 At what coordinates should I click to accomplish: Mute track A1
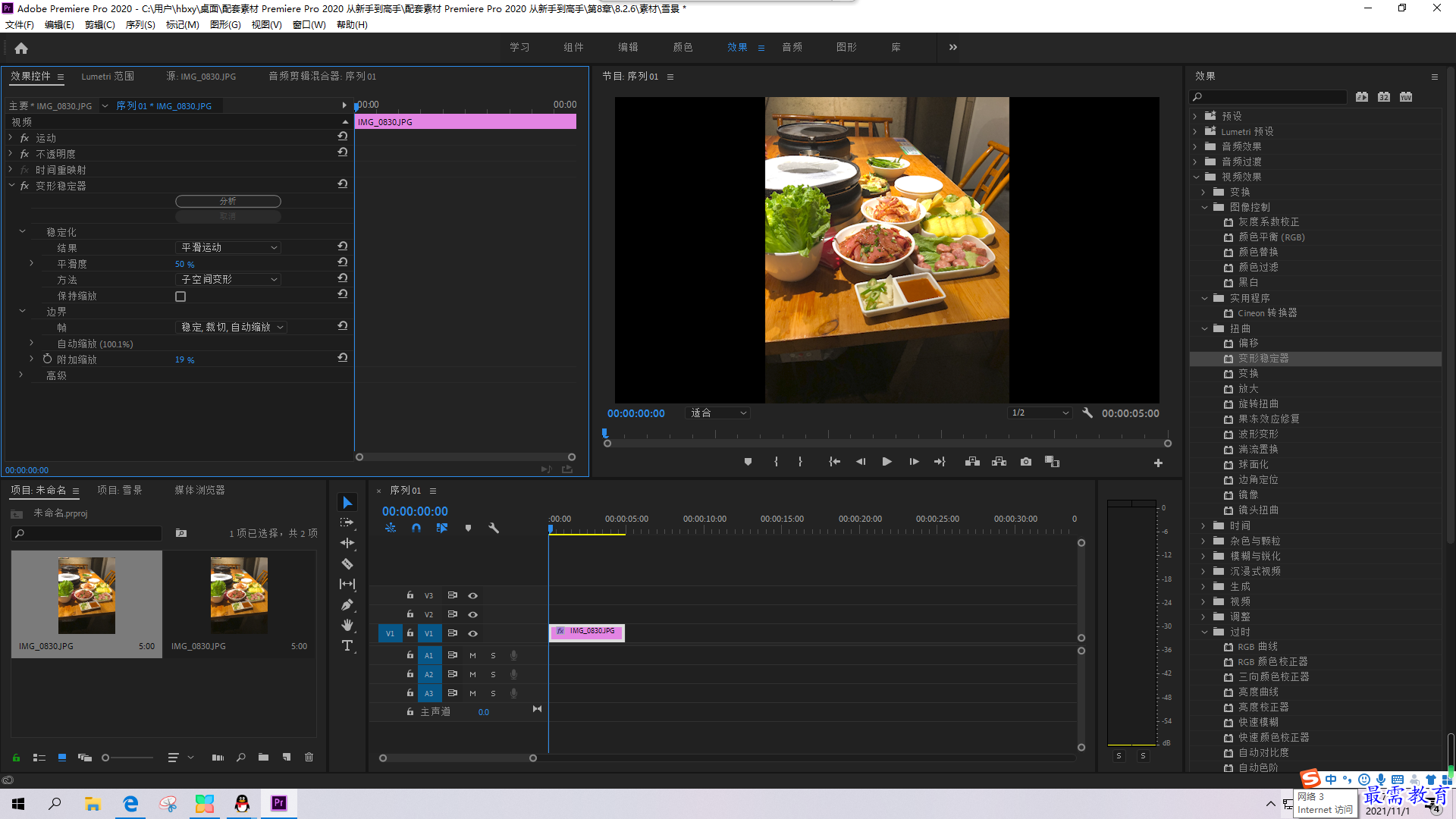click(x=472, y=655)
